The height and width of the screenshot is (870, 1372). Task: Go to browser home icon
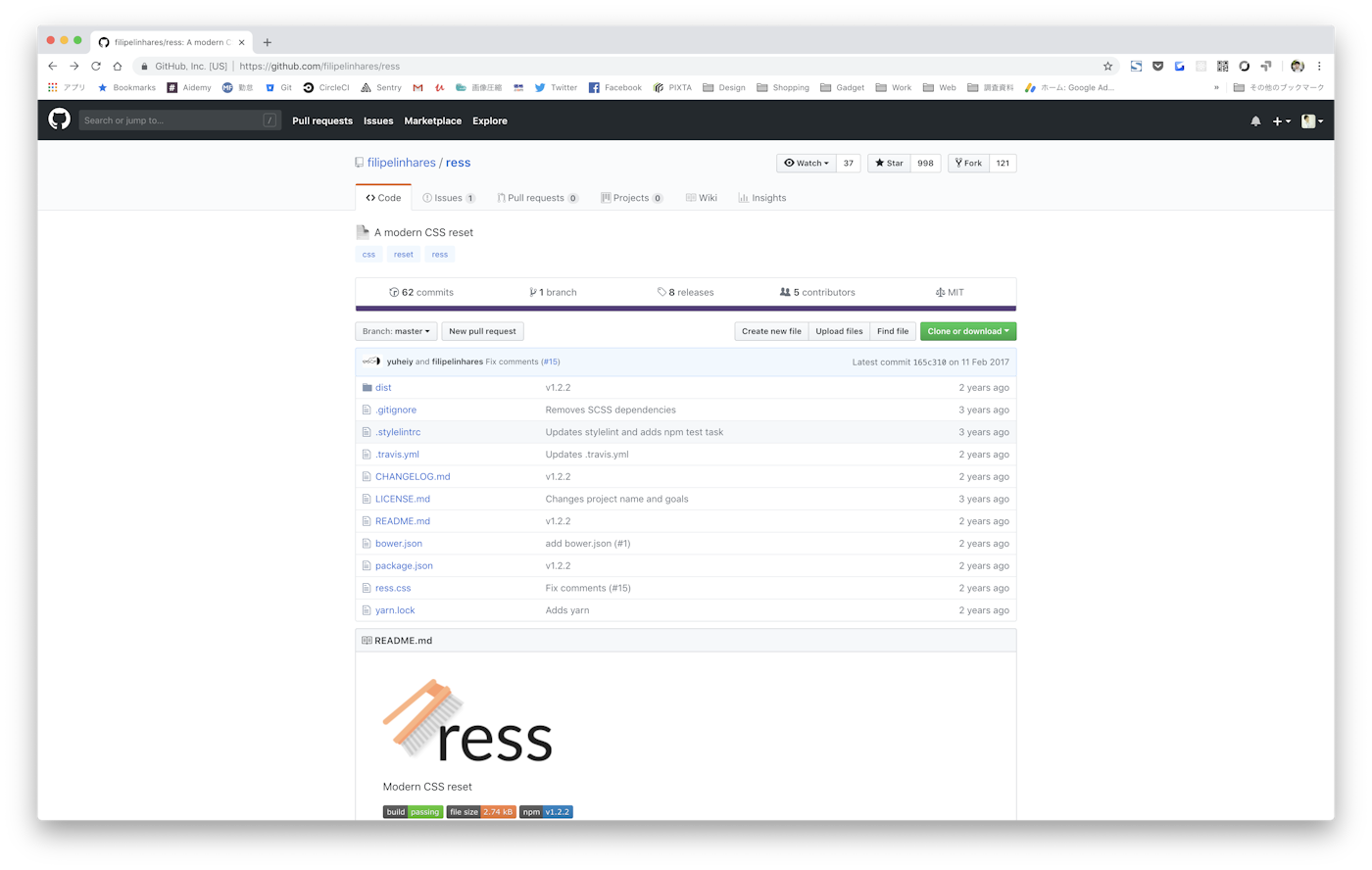[x=118, y=66]
